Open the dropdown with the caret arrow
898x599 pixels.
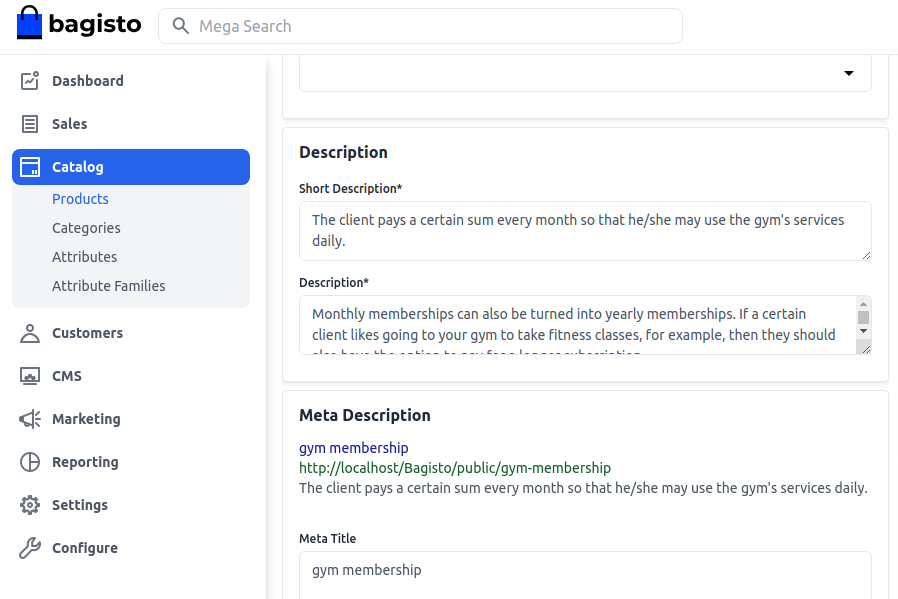point(848,73)
